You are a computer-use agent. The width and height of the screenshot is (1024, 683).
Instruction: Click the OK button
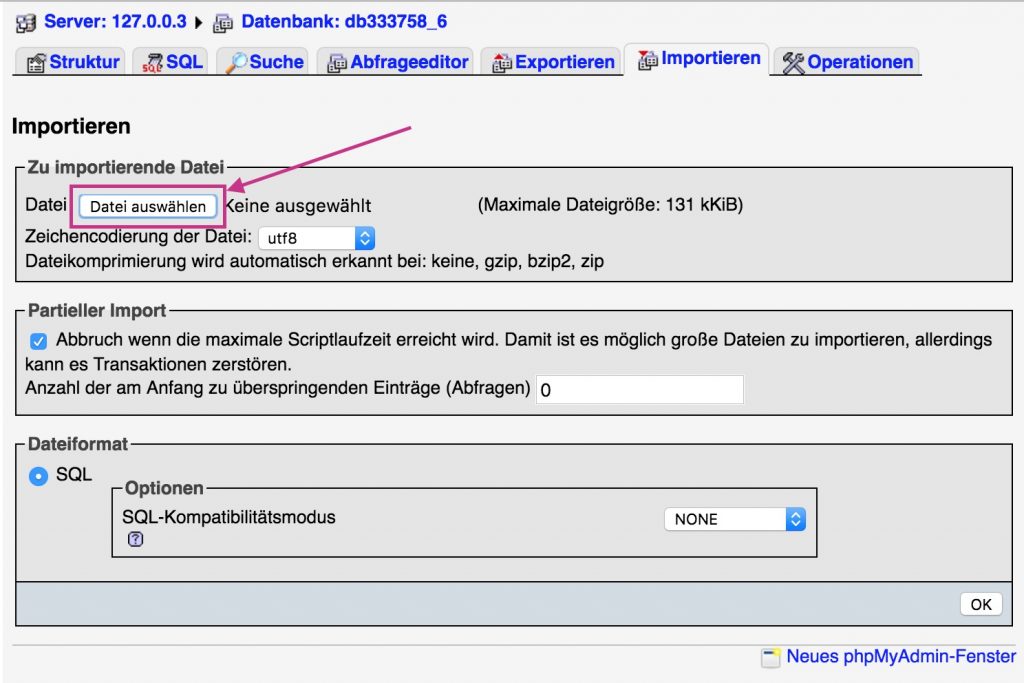980,604
